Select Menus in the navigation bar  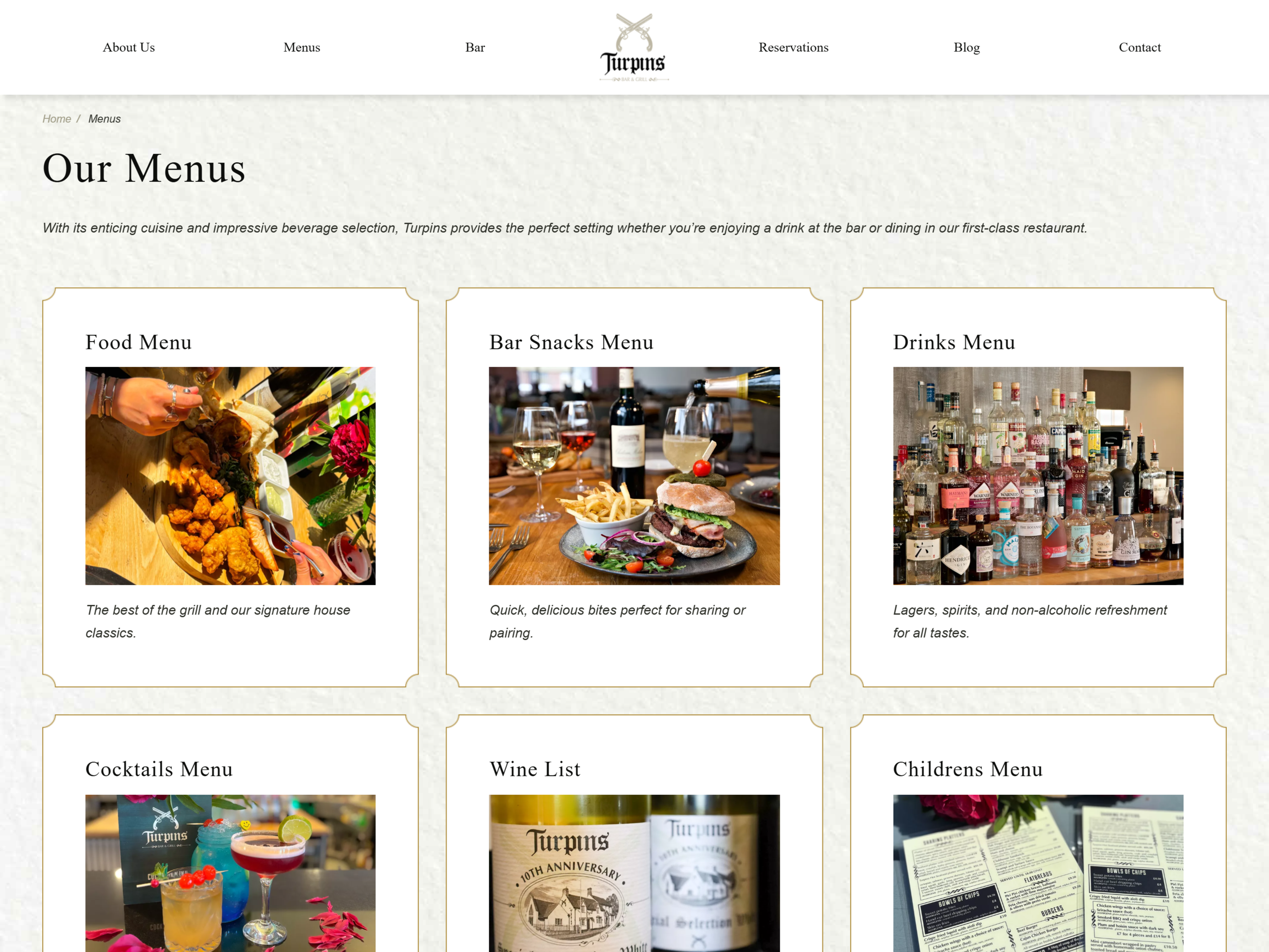(302, 47)
